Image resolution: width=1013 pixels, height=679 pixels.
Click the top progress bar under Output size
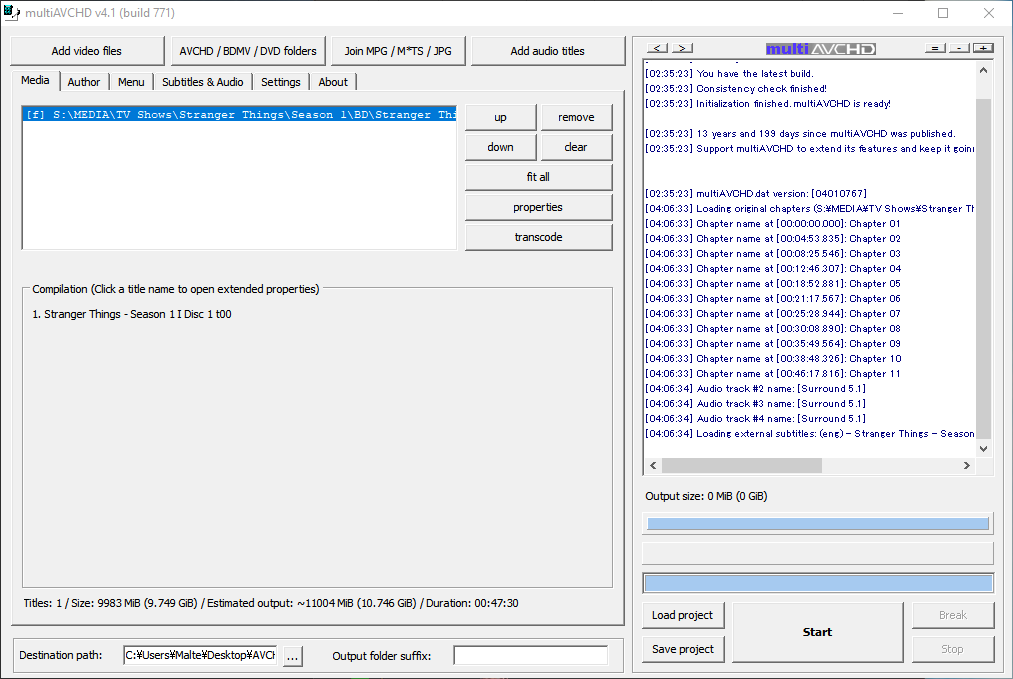tap(818, 523)
